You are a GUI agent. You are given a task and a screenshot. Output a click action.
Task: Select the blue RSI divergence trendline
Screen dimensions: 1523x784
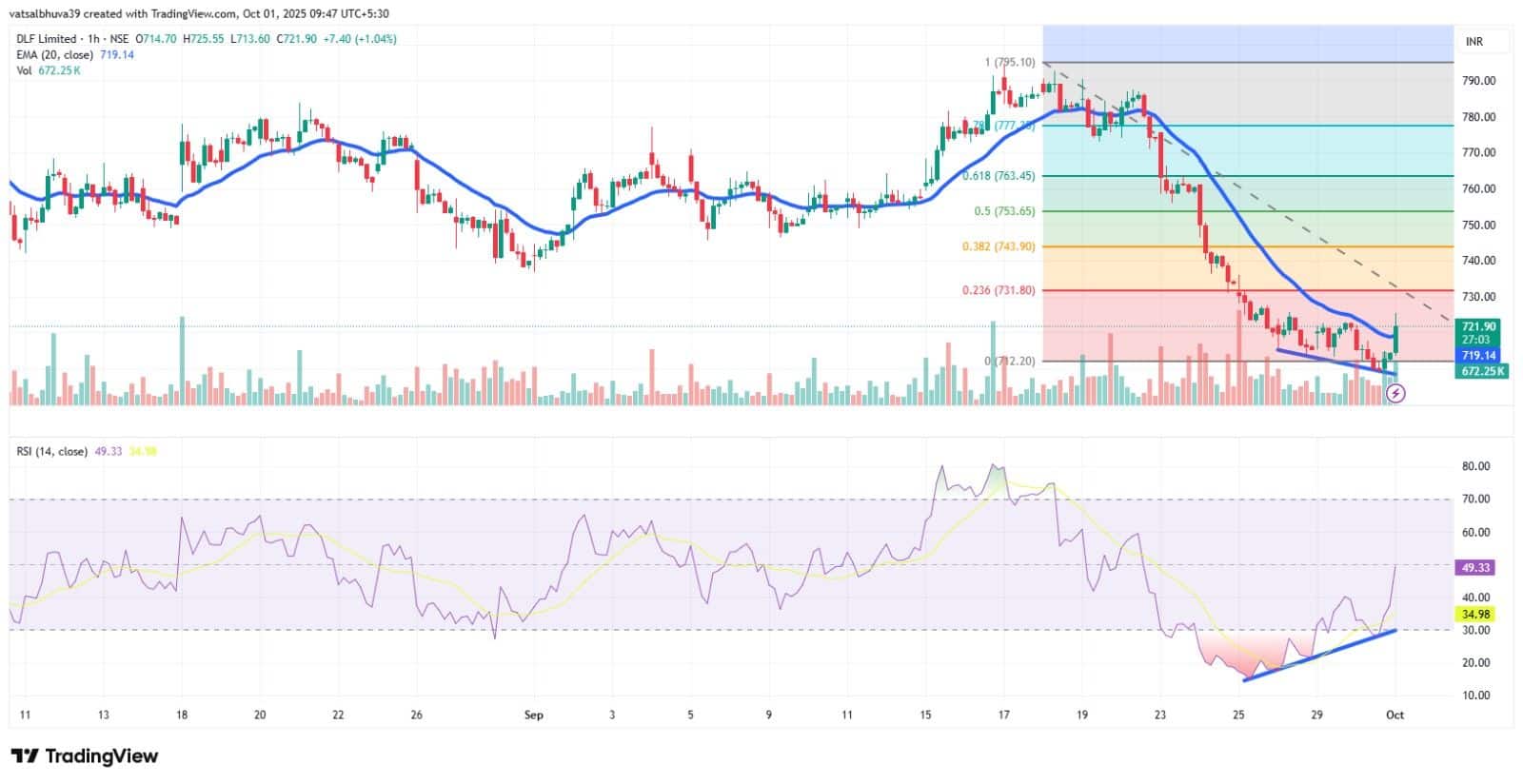tap(1318, 656)
